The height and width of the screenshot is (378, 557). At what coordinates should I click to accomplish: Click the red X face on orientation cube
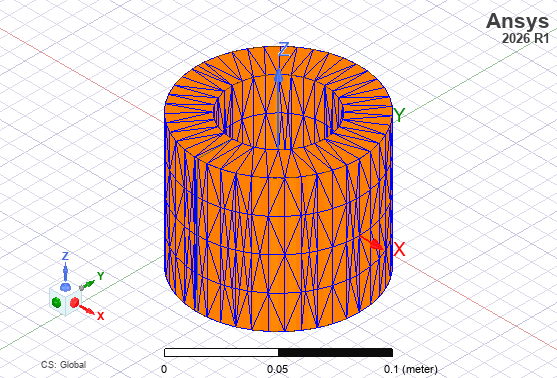pyautogui.click(x=74, y=302)
